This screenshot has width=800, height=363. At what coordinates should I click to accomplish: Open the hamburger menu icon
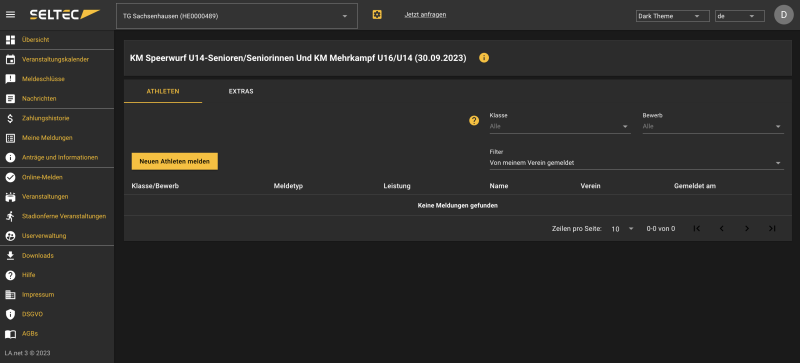10,15
